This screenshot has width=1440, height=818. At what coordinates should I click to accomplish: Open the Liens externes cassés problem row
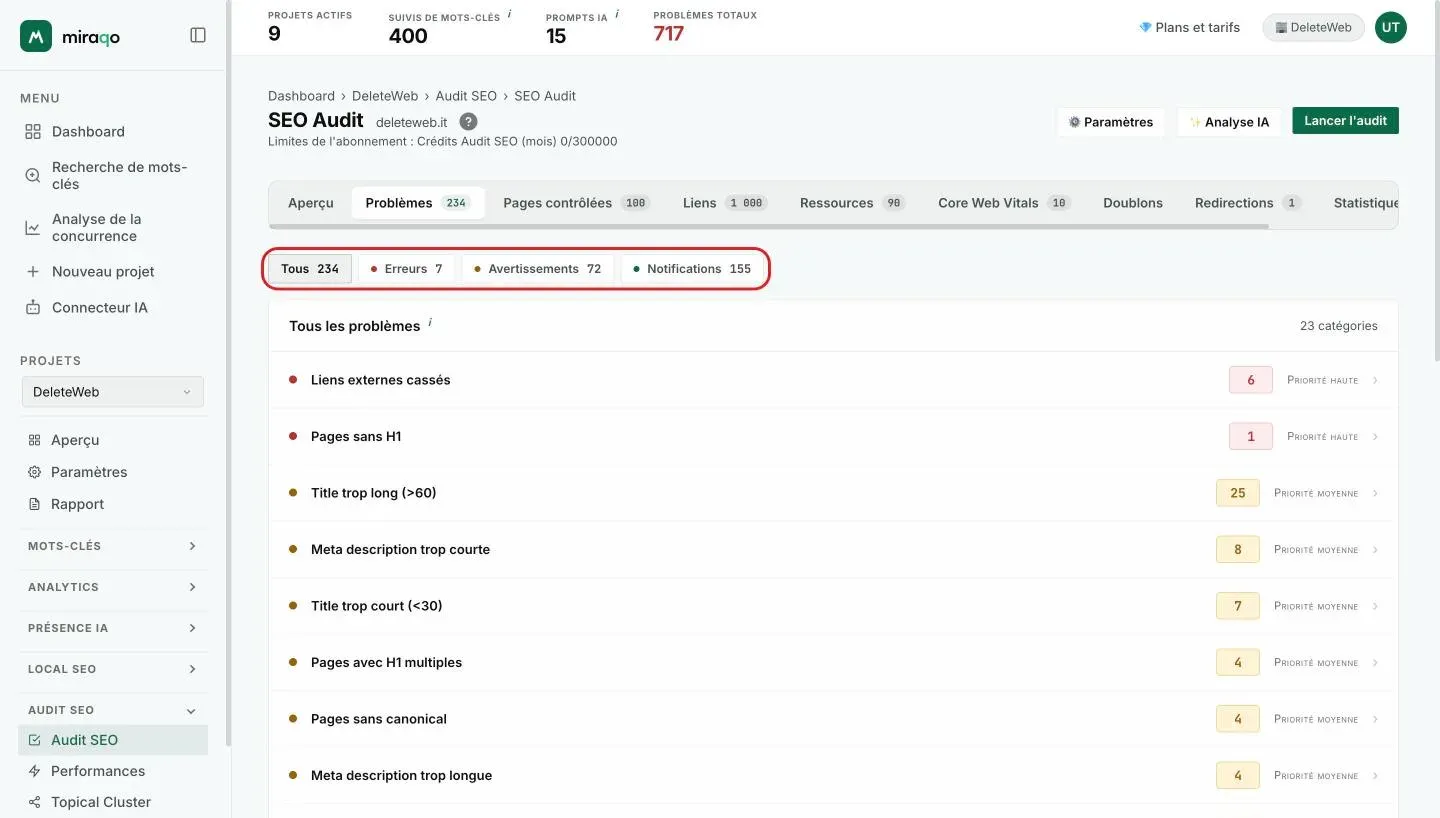coord(833,380)
